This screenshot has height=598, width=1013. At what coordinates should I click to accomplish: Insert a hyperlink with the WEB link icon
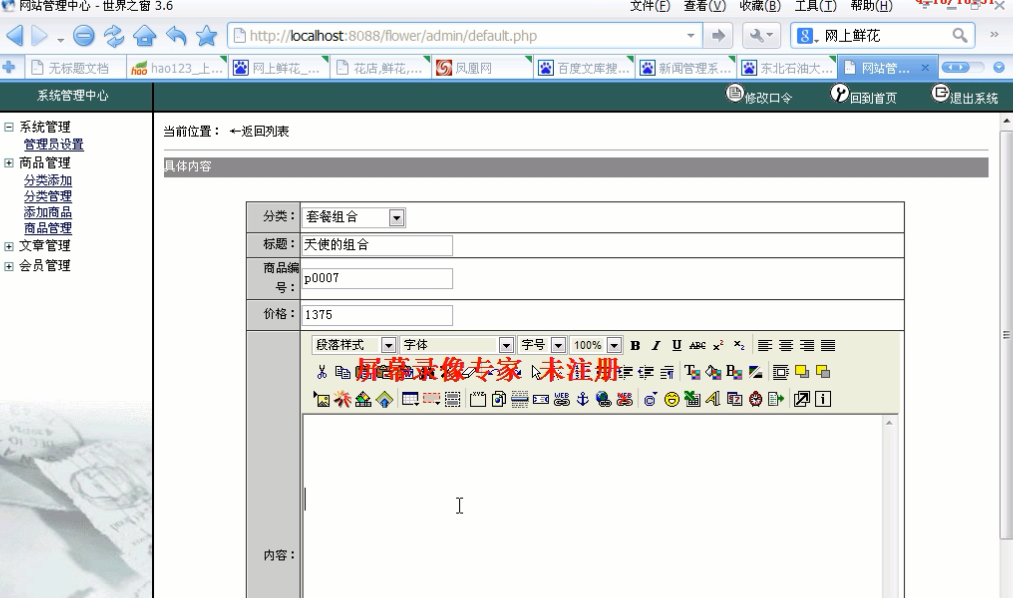561,399
